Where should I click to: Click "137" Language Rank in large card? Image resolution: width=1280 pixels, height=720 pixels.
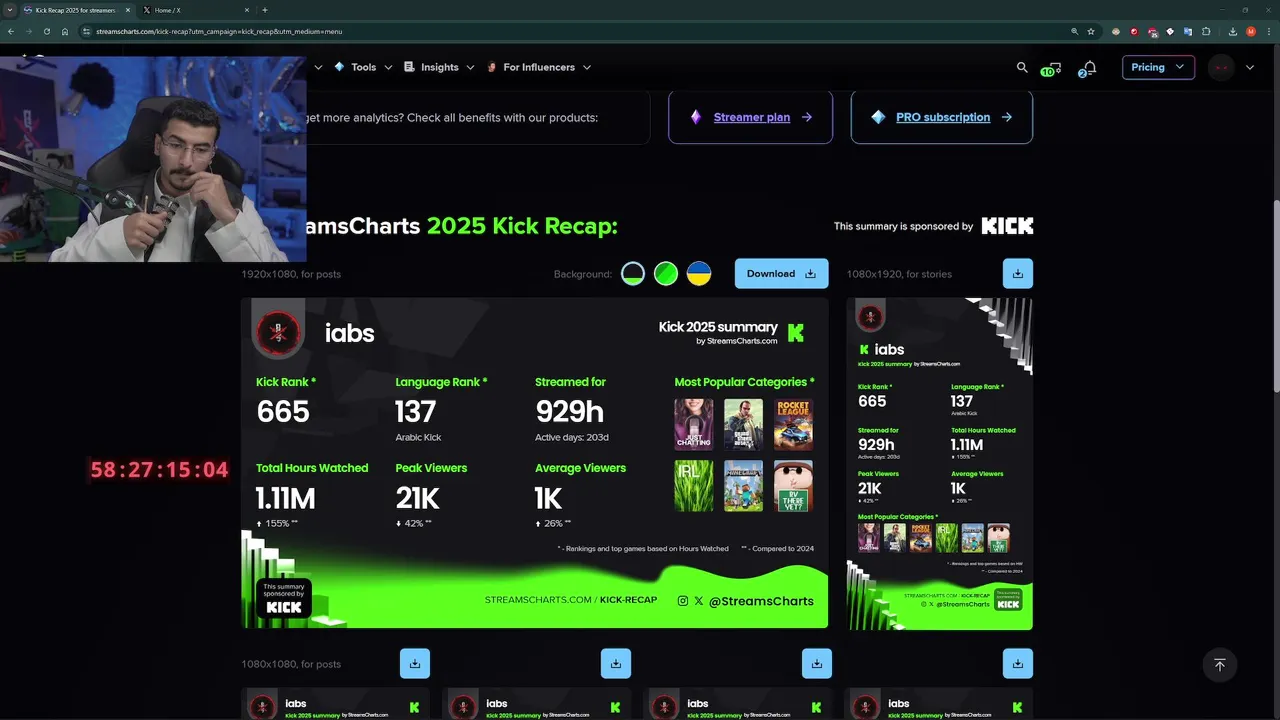[415, 412]
